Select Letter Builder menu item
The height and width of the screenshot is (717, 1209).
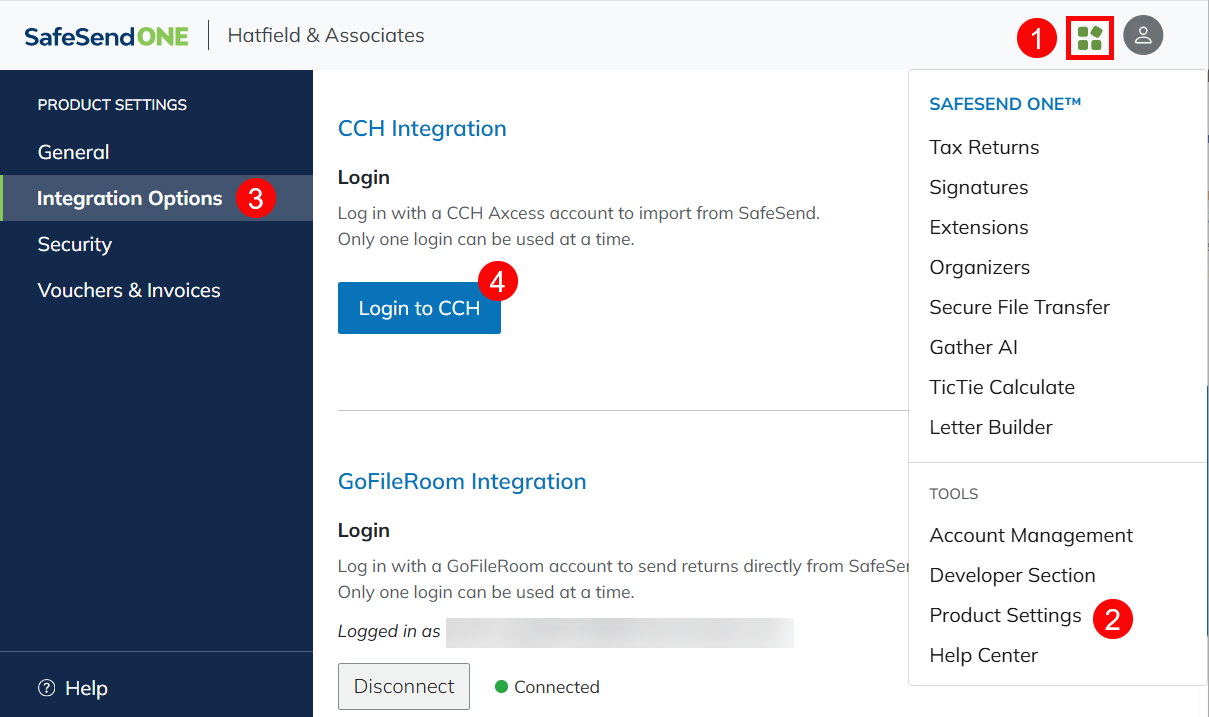pos(990,427)
